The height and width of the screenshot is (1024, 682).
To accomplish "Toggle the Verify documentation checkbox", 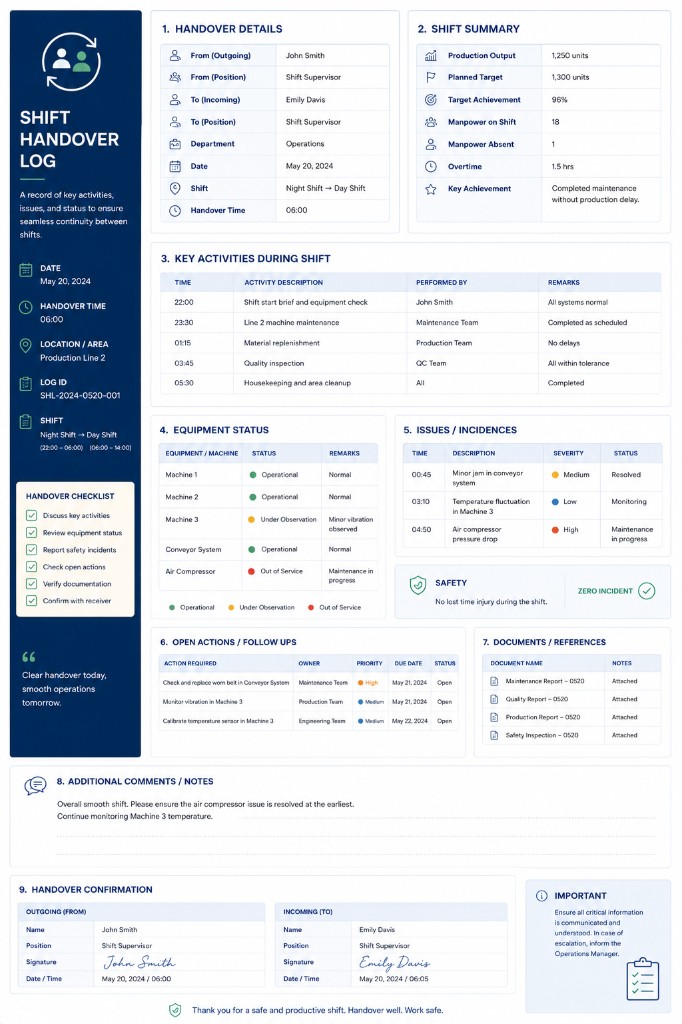I will click(31, 584).
